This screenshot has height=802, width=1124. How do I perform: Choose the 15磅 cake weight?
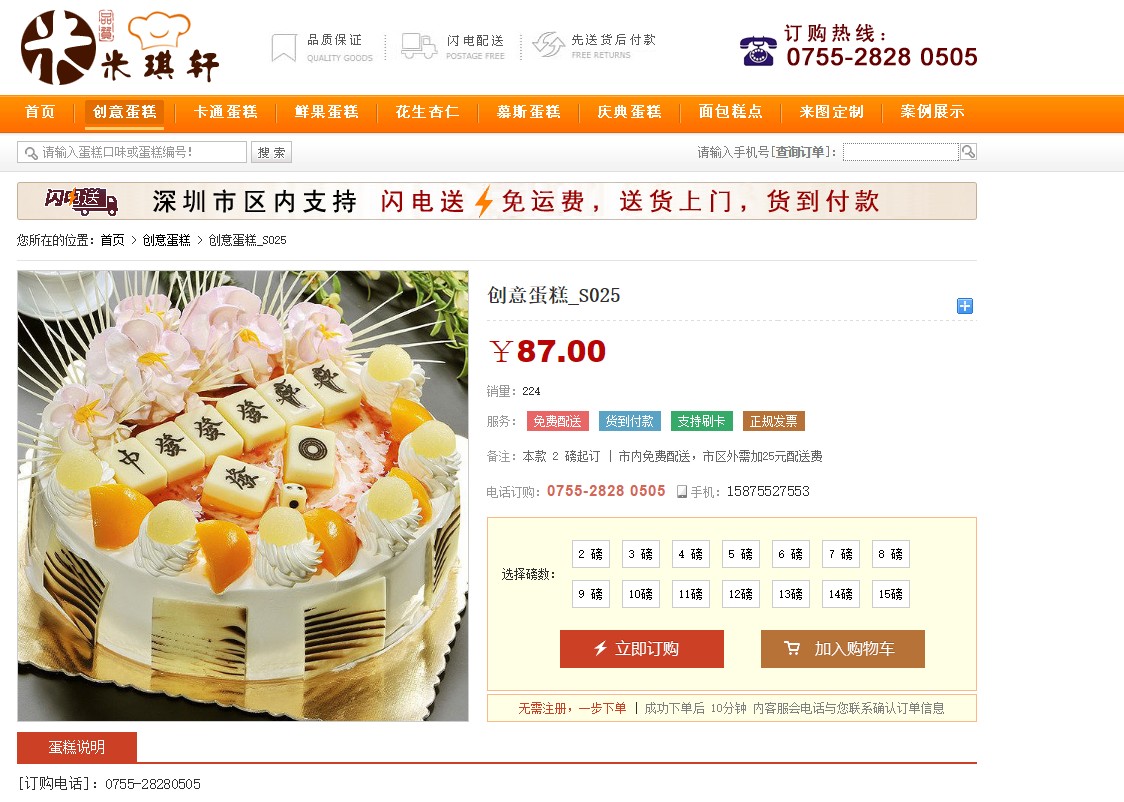pyautogui.click(x=890, y=594)
